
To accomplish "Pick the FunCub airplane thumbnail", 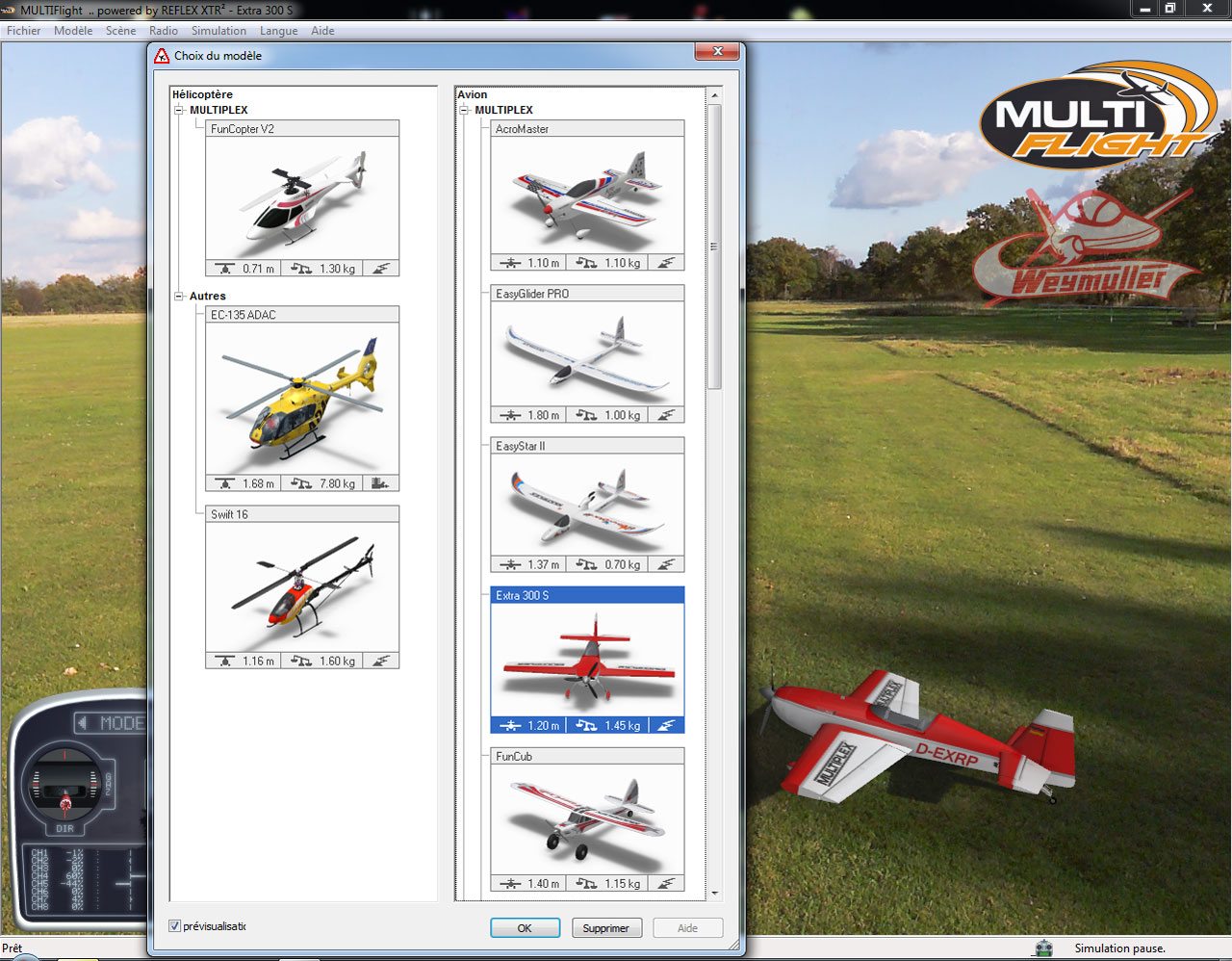I will pos(587,819).
